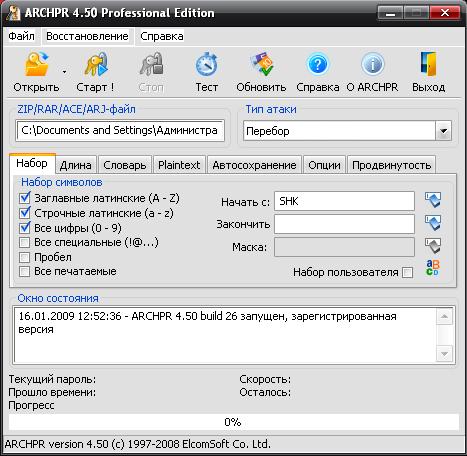This screenshot has height=456, width=467.
Task: Open the Файл menu
Action: click(21, 36)
